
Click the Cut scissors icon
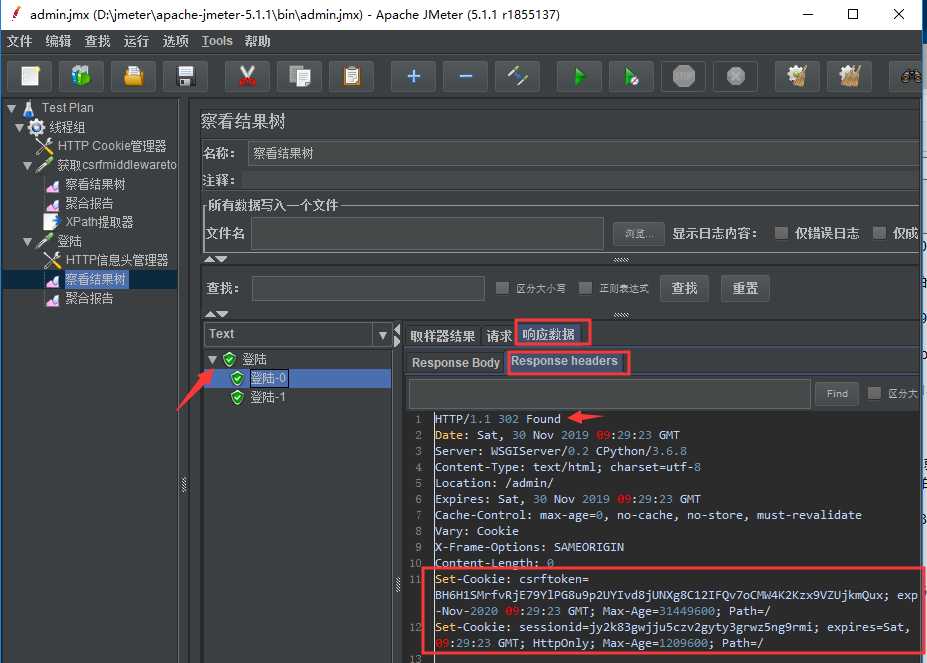point(247,76)
